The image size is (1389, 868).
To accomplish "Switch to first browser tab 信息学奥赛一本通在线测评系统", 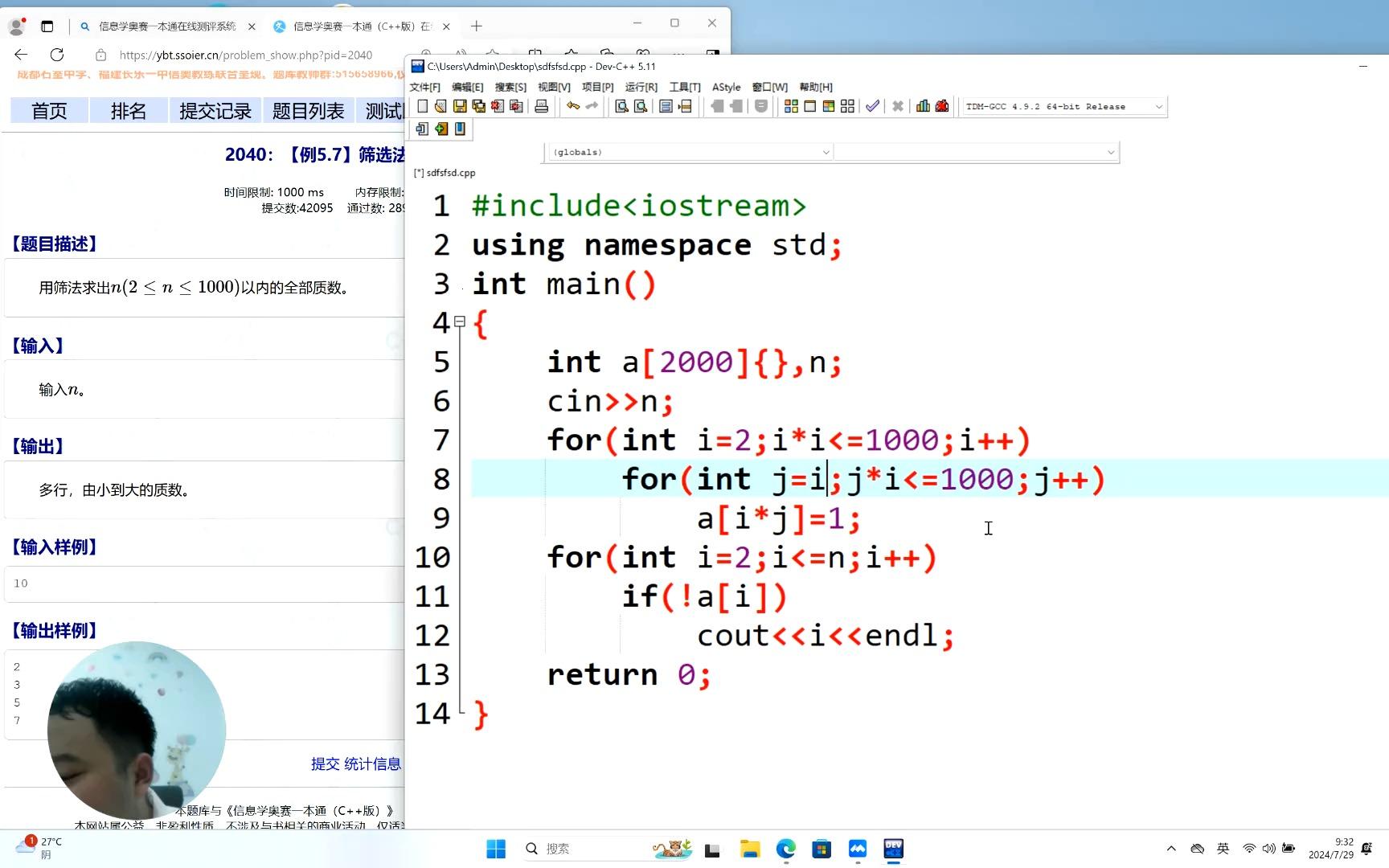I will (x=167, y=27).
